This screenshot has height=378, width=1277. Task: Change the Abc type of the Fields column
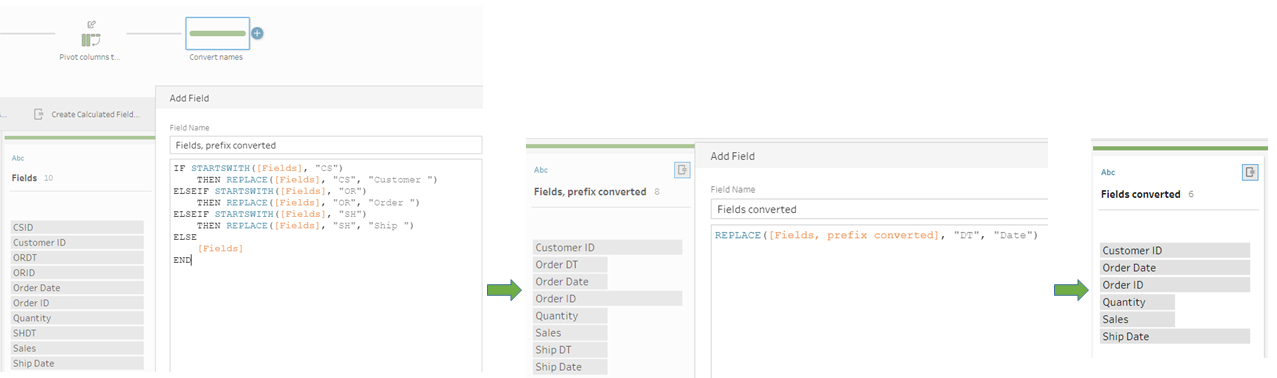coord(18,158)
